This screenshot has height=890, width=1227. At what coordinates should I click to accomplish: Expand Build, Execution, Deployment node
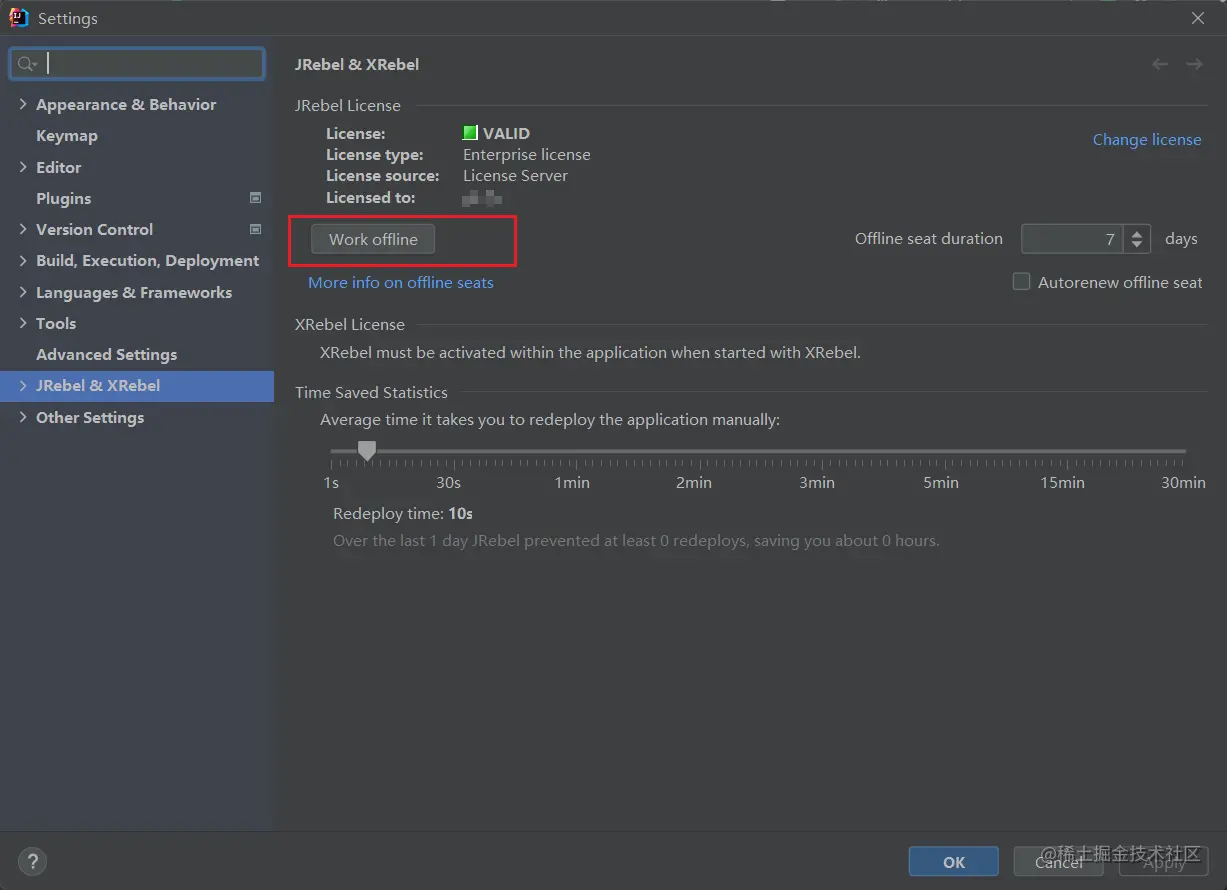tap(23, 260)
